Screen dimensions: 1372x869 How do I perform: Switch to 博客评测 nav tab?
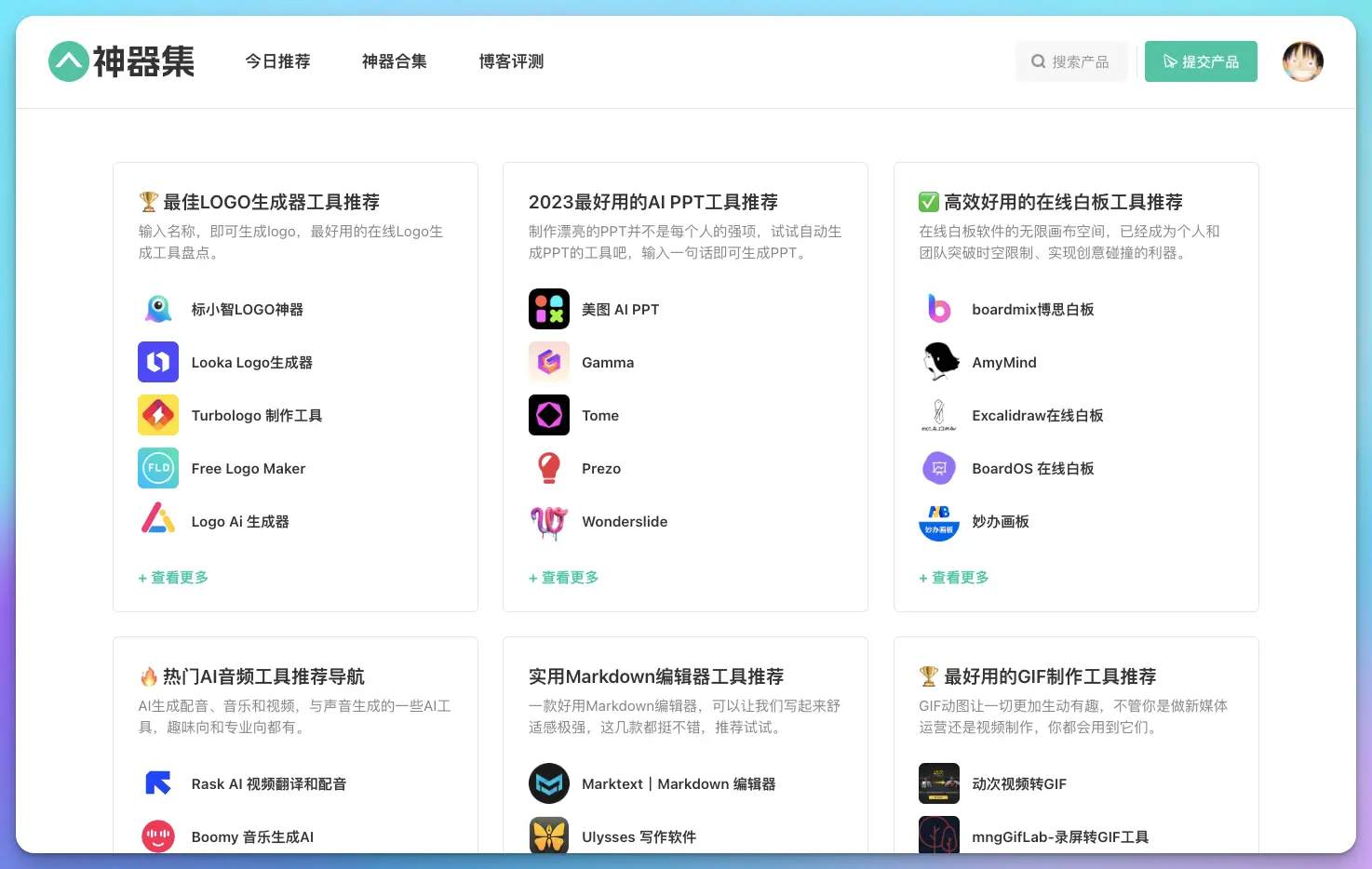[511, 61]
